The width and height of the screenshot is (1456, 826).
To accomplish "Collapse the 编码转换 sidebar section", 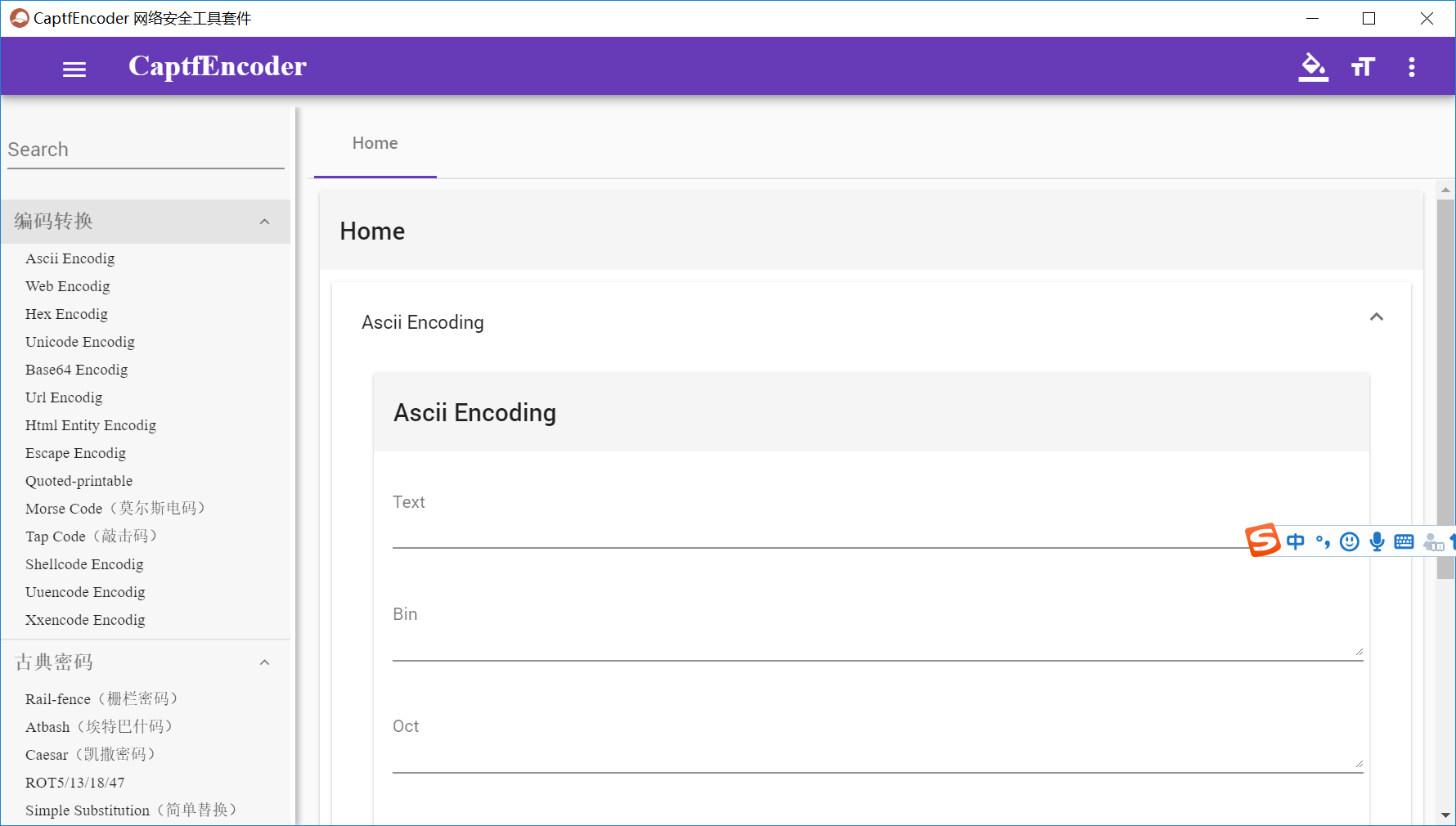I will (264, 222).
